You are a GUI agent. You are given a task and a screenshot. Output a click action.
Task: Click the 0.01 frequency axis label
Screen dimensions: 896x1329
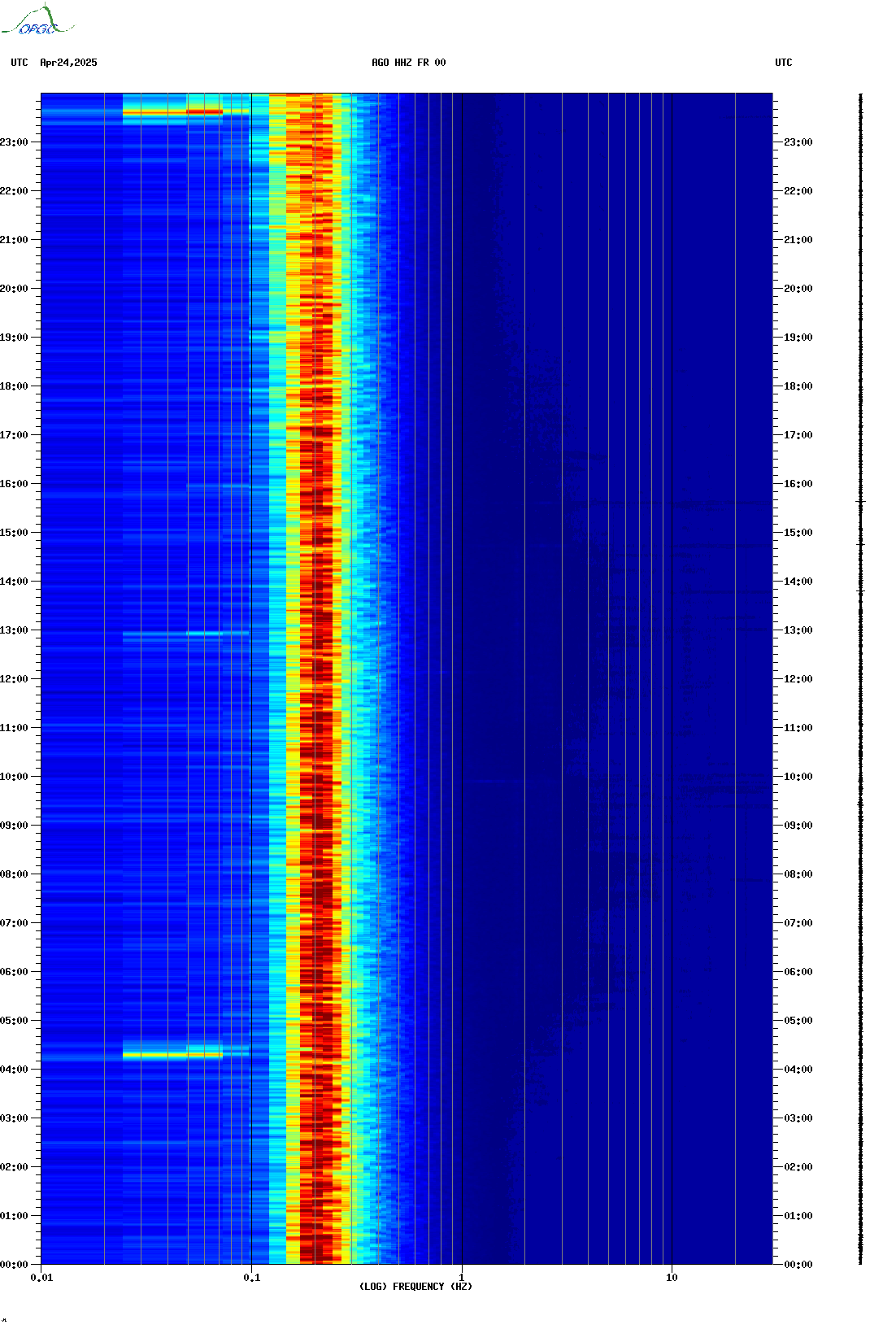click(41, 1278)
